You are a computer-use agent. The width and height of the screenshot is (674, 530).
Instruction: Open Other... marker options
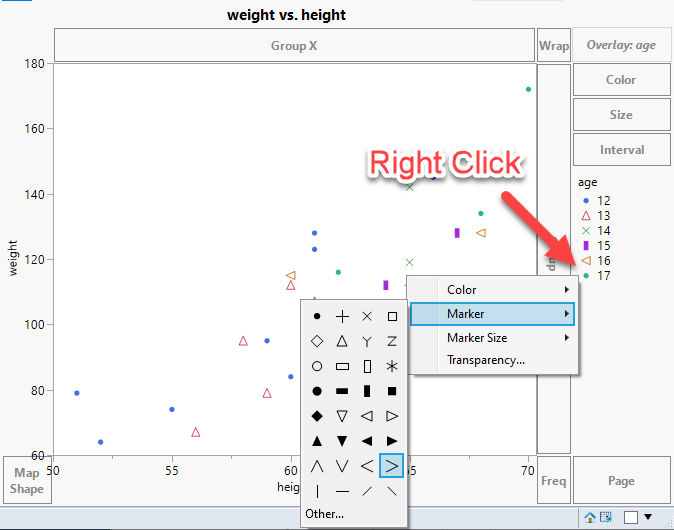tap(325, 514)
